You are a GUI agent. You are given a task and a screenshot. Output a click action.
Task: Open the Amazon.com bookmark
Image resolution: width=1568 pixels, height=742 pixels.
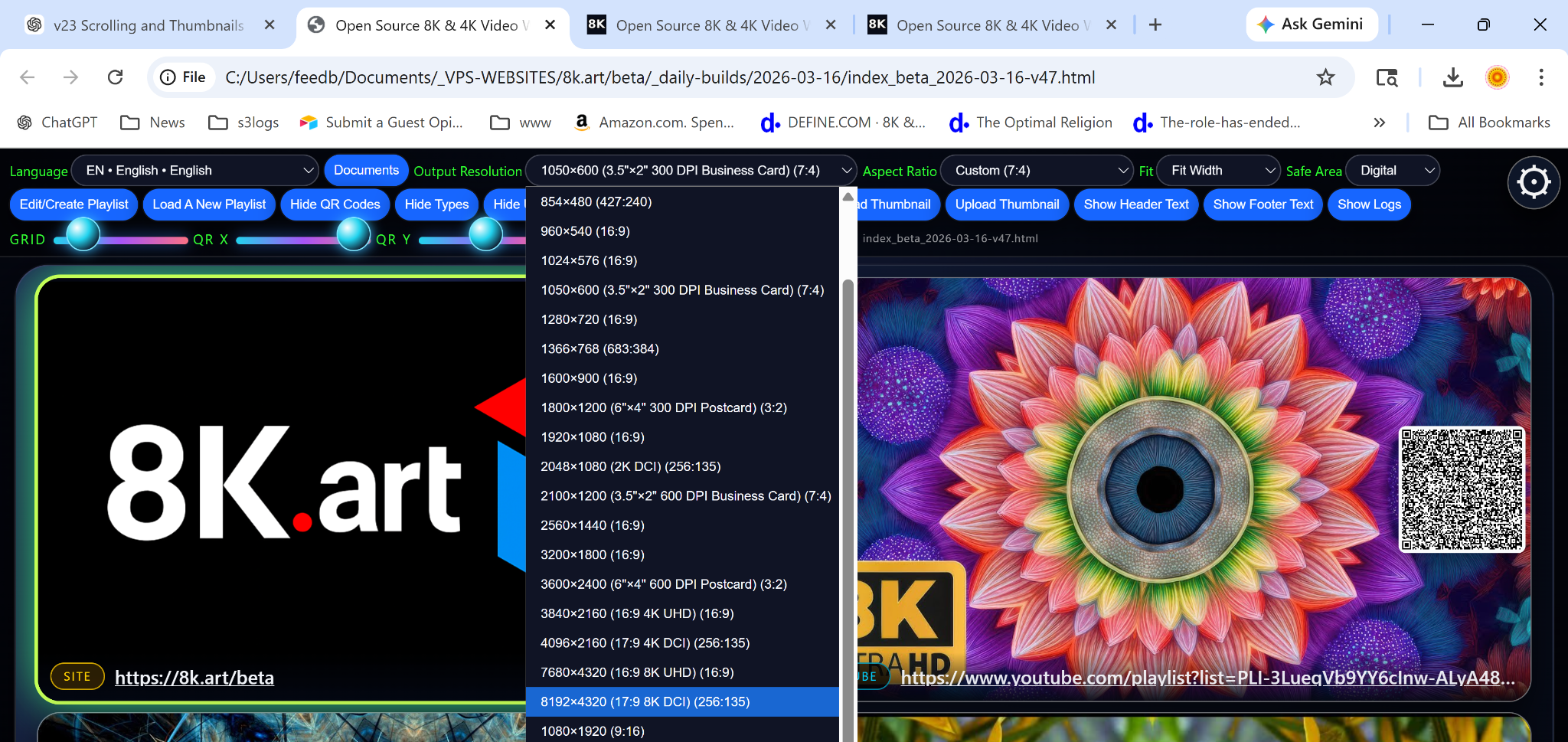click(654, 123)
